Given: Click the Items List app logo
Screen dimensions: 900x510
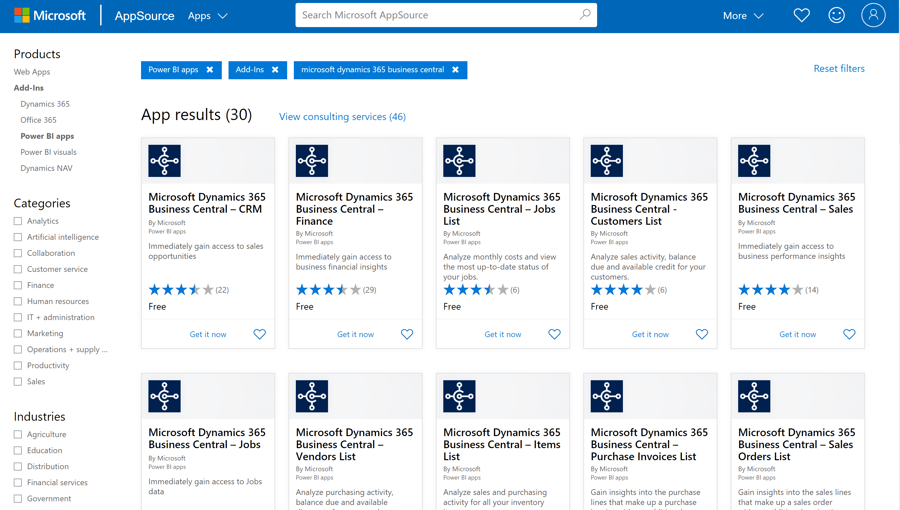Looking at the screenshot, I should click(459, 396).
